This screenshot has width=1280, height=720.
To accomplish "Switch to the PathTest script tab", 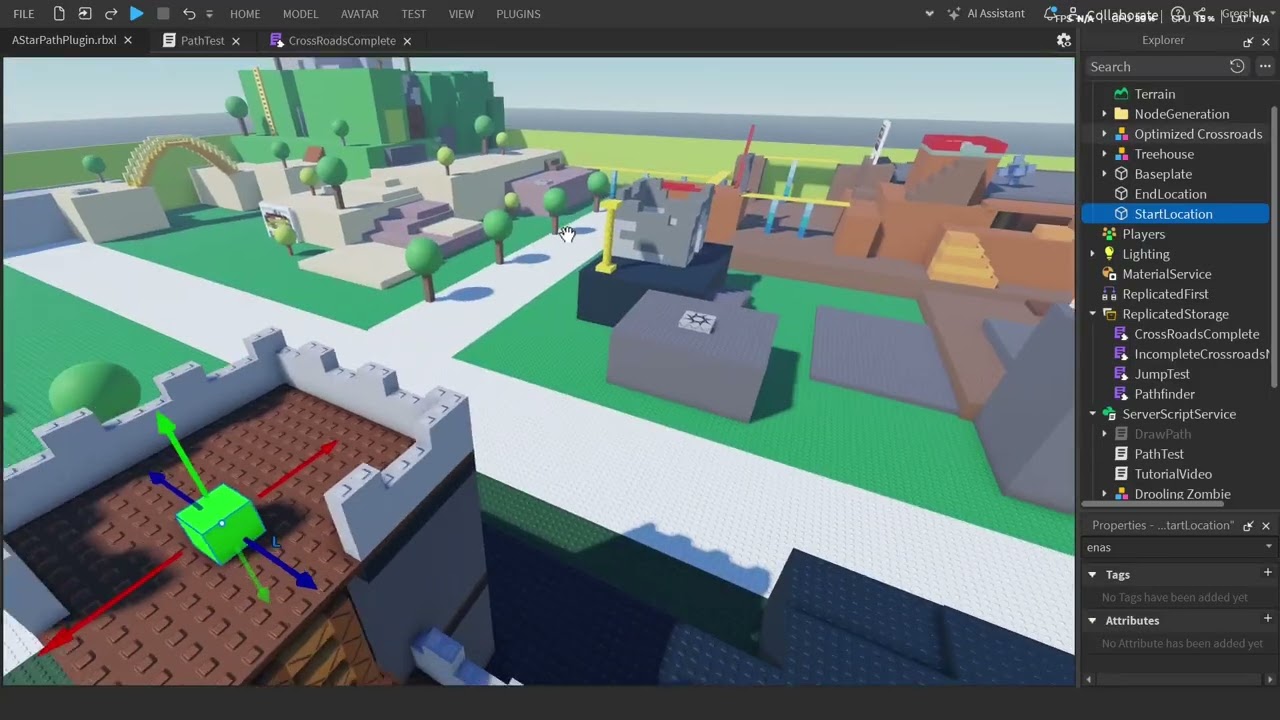I will pyautogui.click(x=201, y=41).
